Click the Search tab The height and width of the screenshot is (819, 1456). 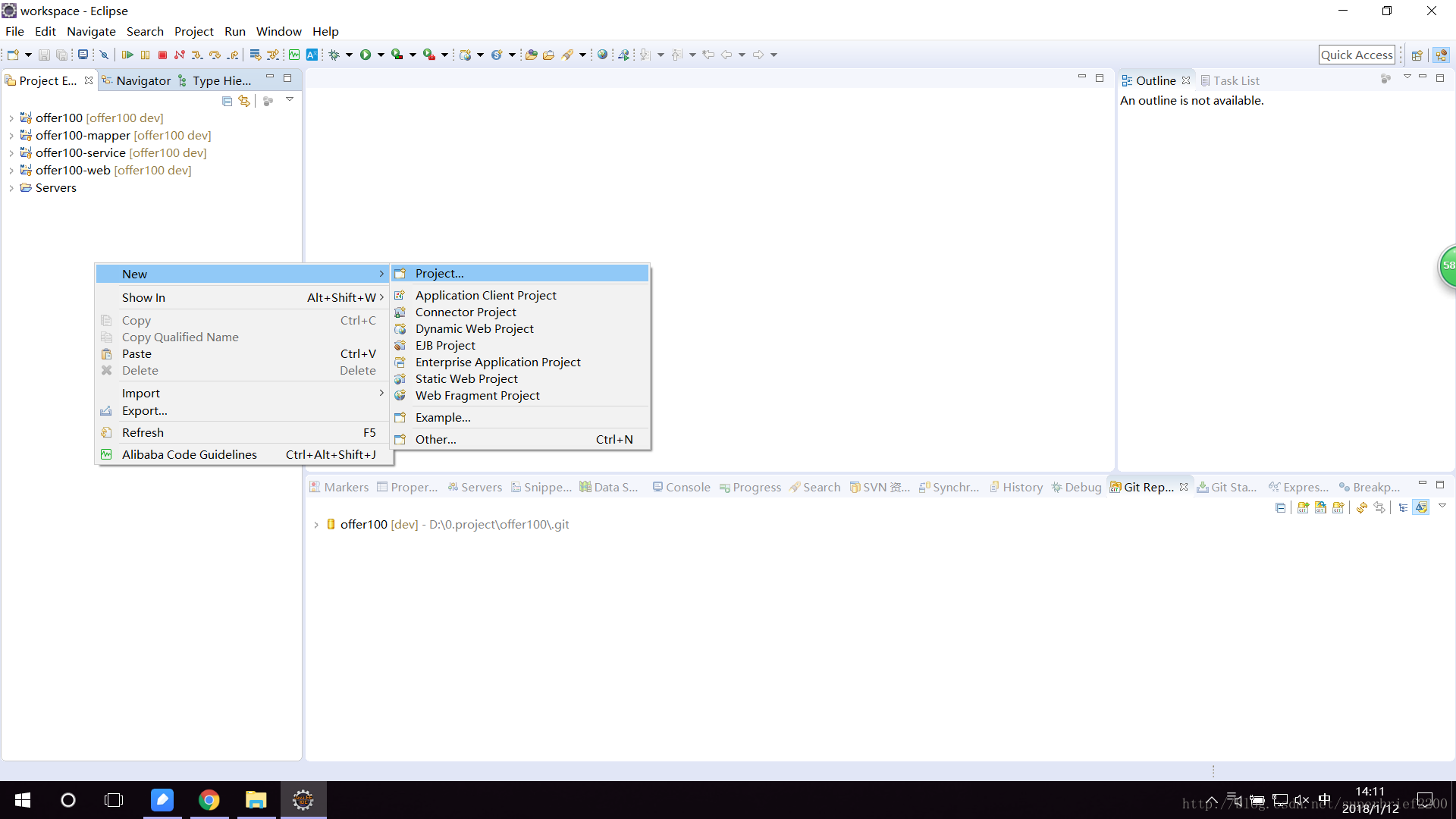point(821,487)
